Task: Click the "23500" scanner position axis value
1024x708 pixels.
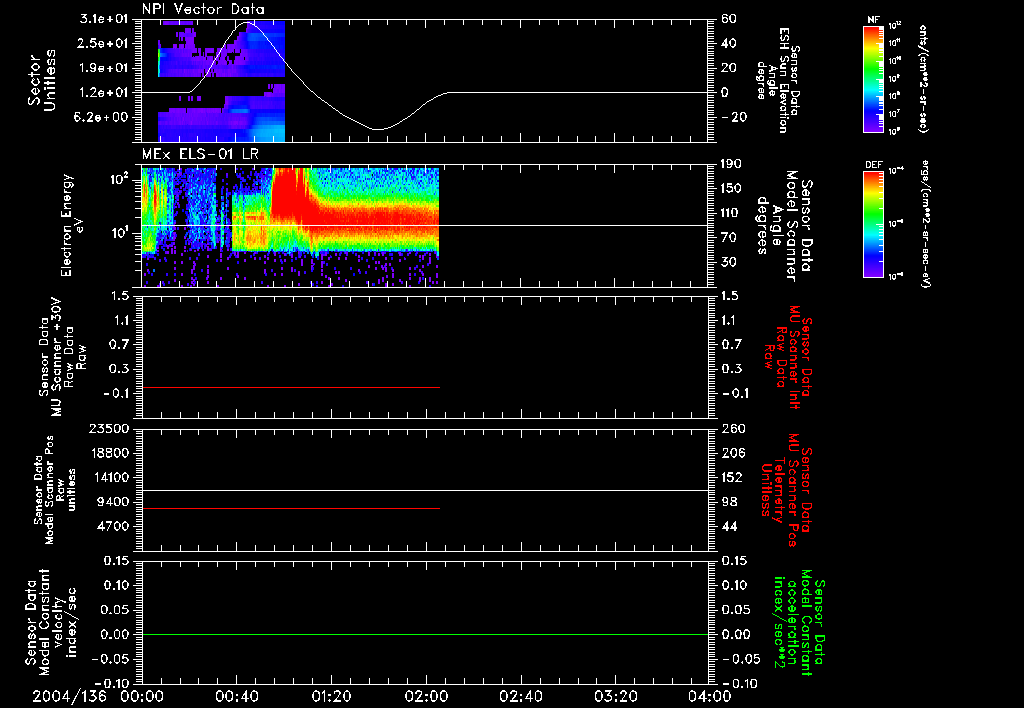Action: click(x=110, y=428)
